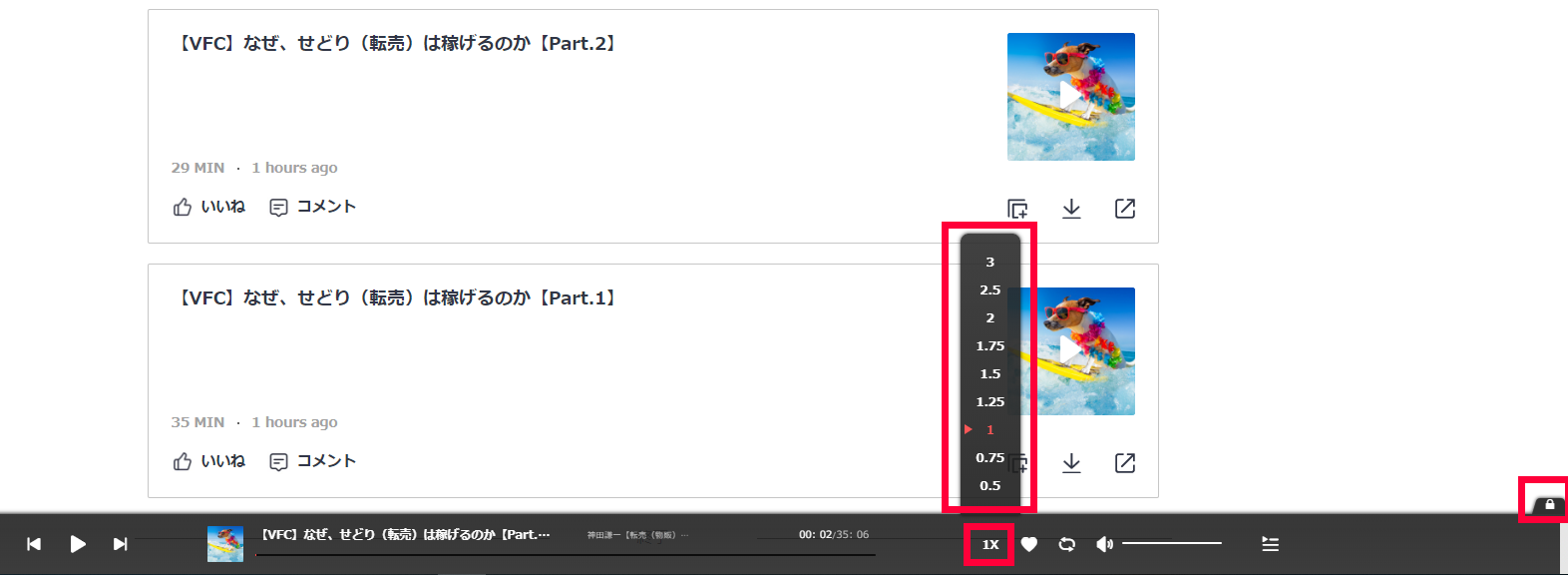
Task: Favorite the track with the heart icon
Action: click(1029, 544)
